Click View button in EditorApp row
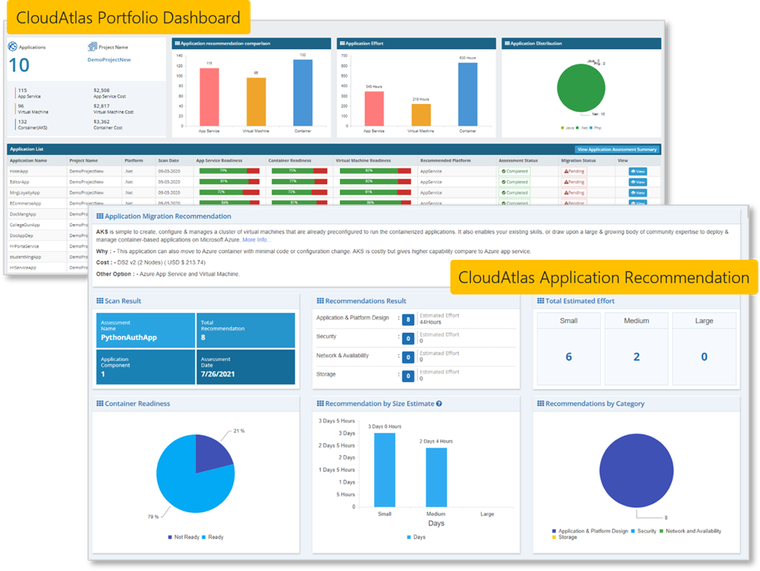Screen dimensions: 760x571 [637, 182]
